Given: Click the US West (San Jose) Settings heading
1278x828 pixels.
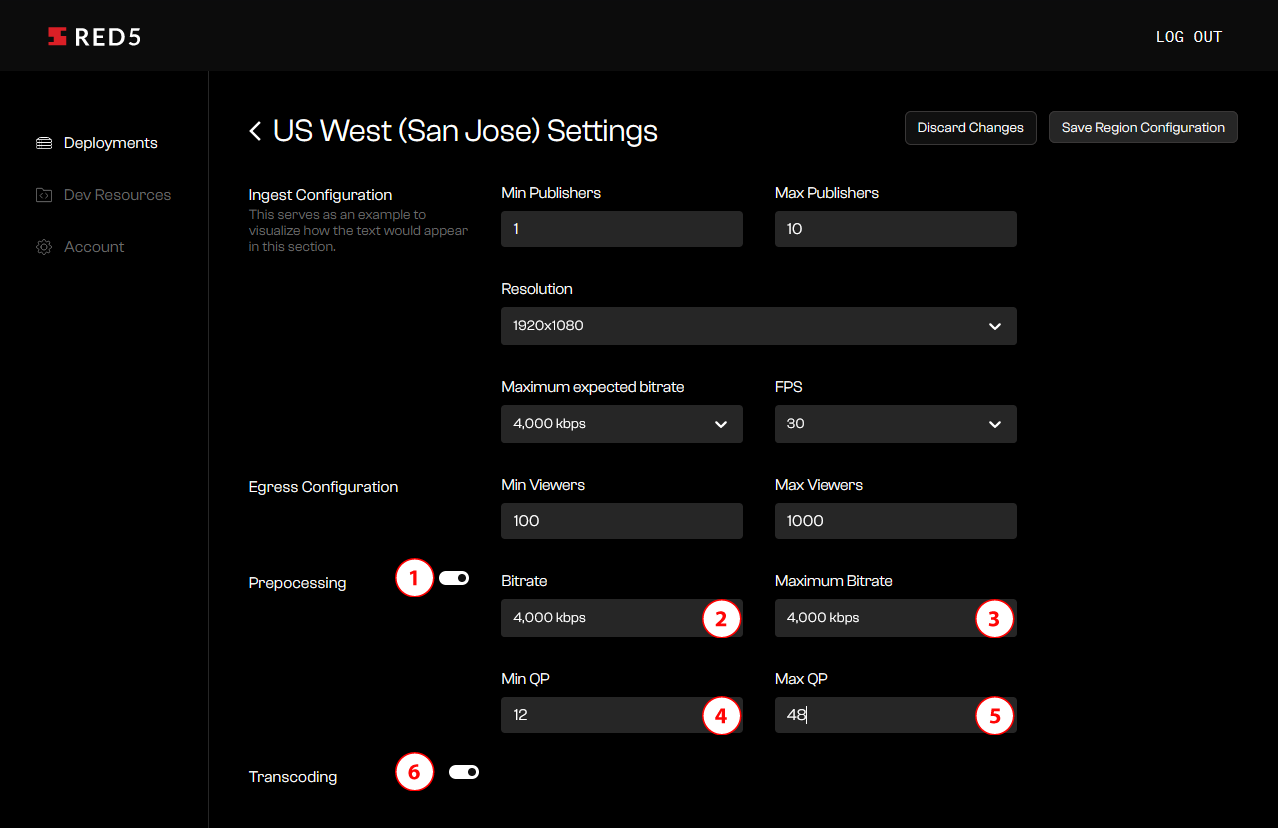Looking at the screenshot, I should click(465, 131).
